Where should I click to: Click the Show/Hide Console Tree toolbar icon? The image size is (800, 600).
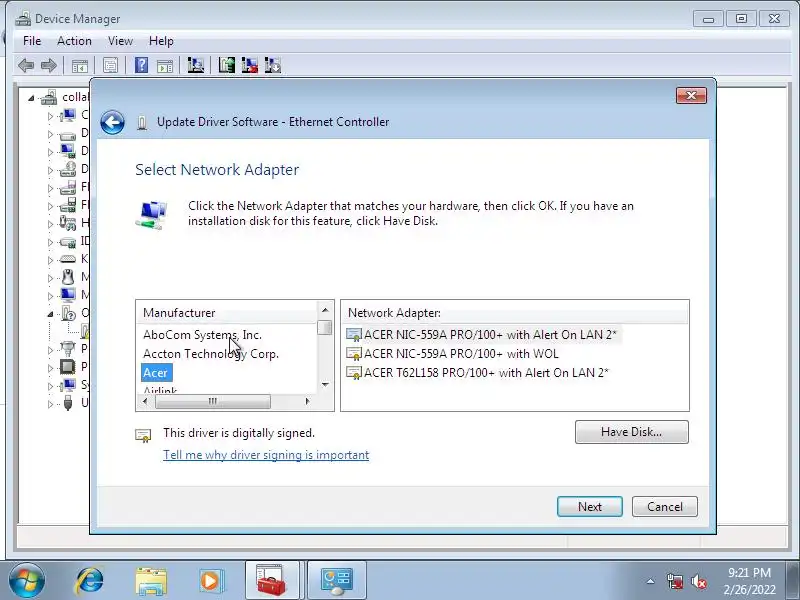[80, 66]
